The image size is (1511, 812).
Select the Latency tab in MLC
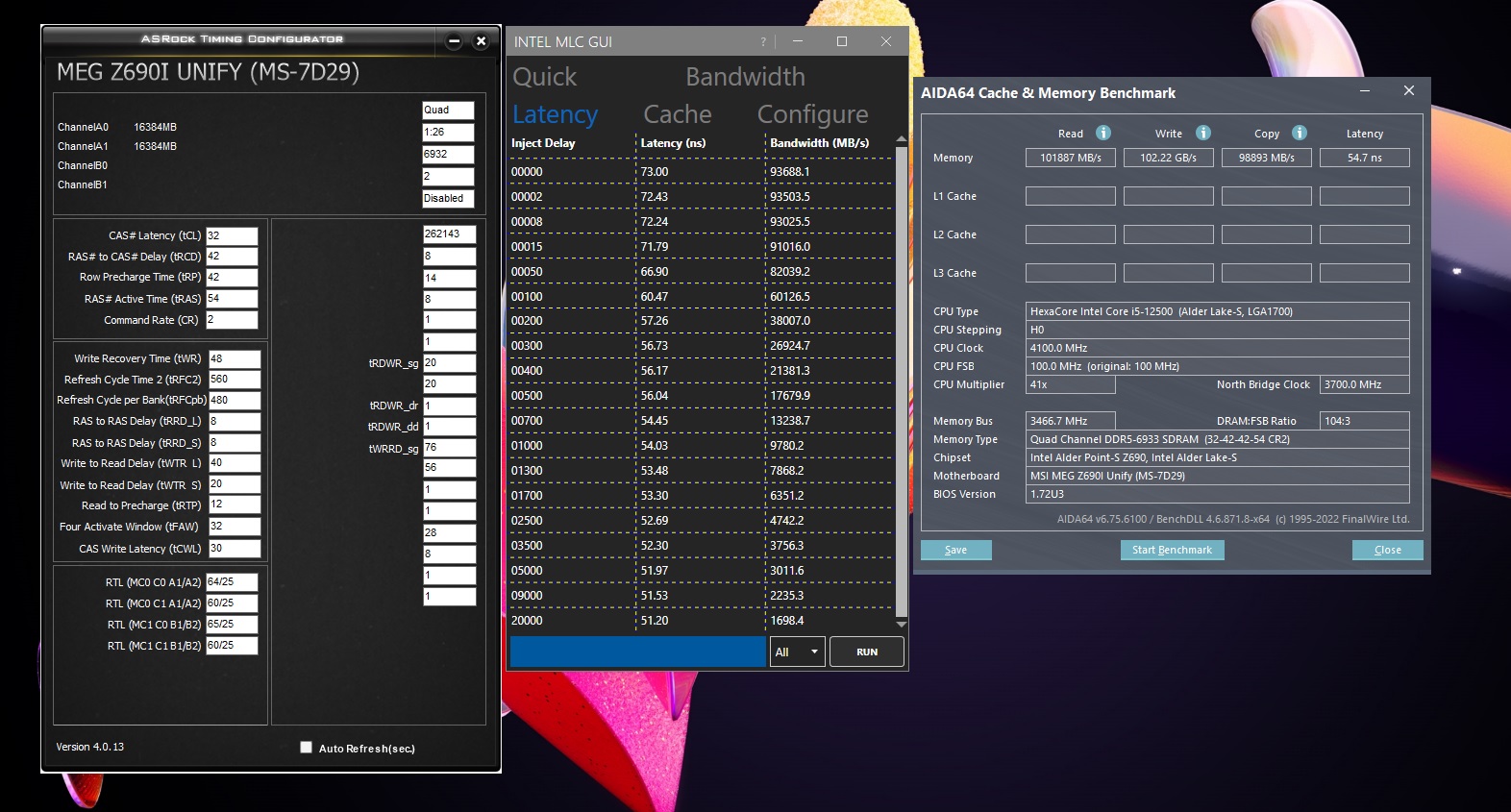pos(555,114)
